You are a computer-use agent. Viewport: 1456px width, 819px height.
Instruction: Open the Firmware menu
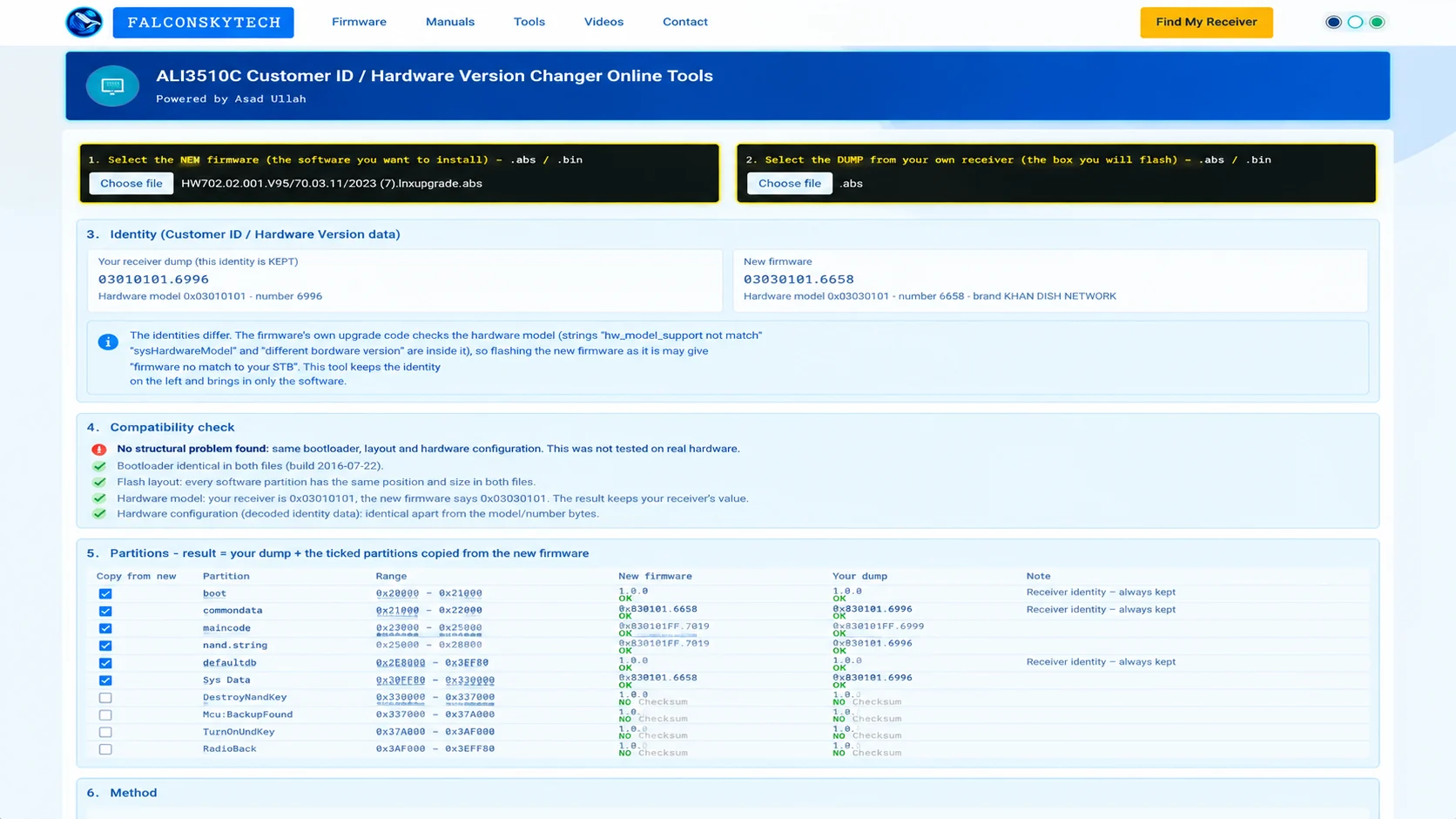click(359, 22)
